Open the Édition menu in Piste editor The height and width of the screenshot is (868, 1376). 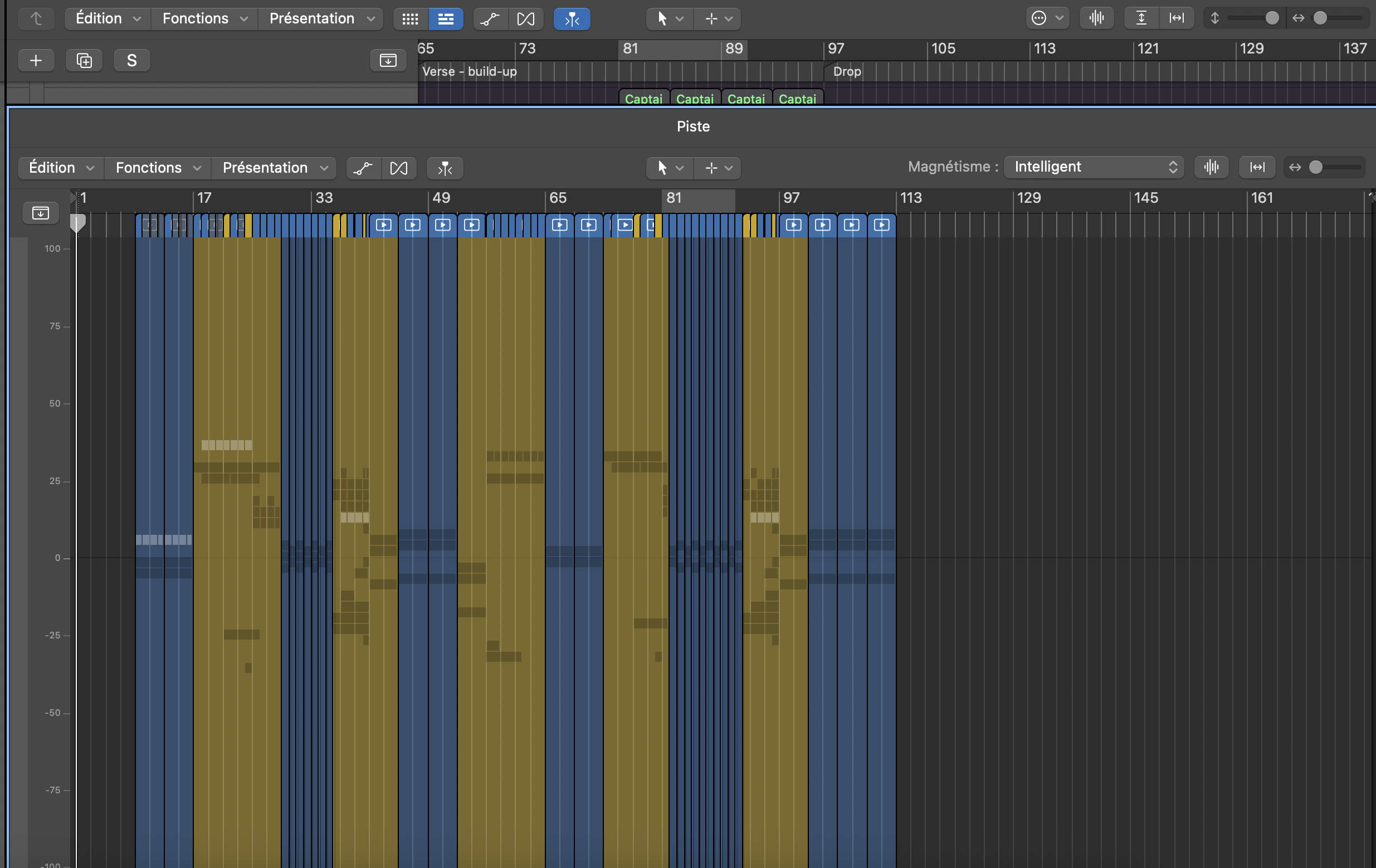61,168
